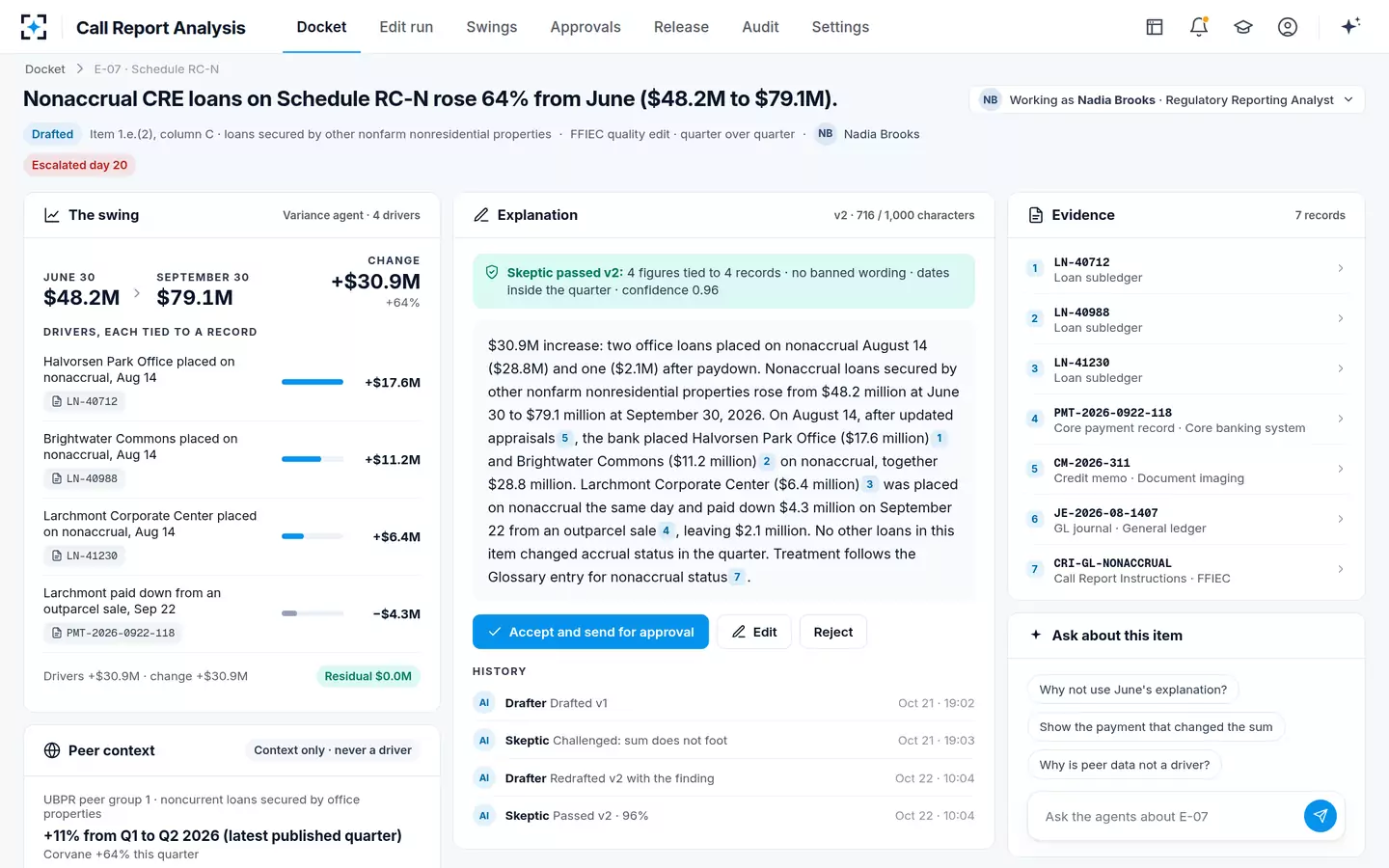This screenshot has width=1389, height=868.
Task: Click the PMT-2026-0922-118 chip under paydown driver
Action: 114,633
